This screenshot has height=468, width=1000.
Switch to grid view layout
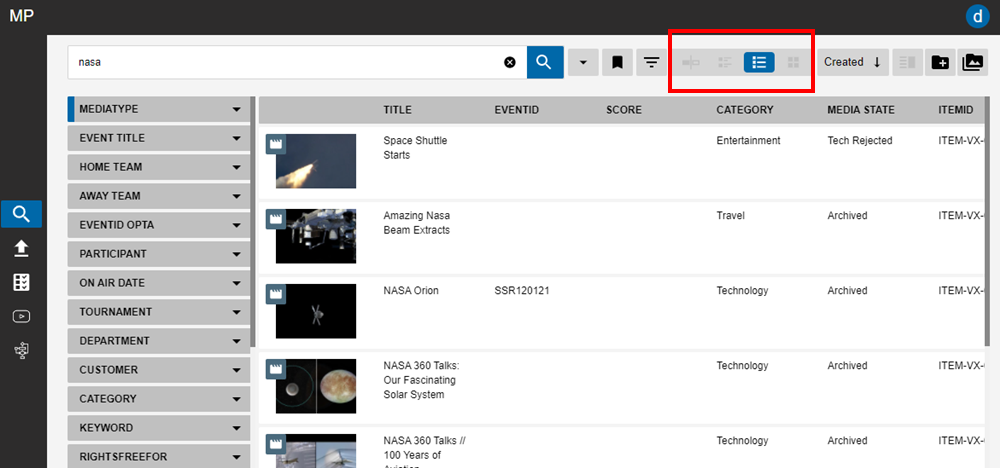pyautogui.click(x=793, y=62)
